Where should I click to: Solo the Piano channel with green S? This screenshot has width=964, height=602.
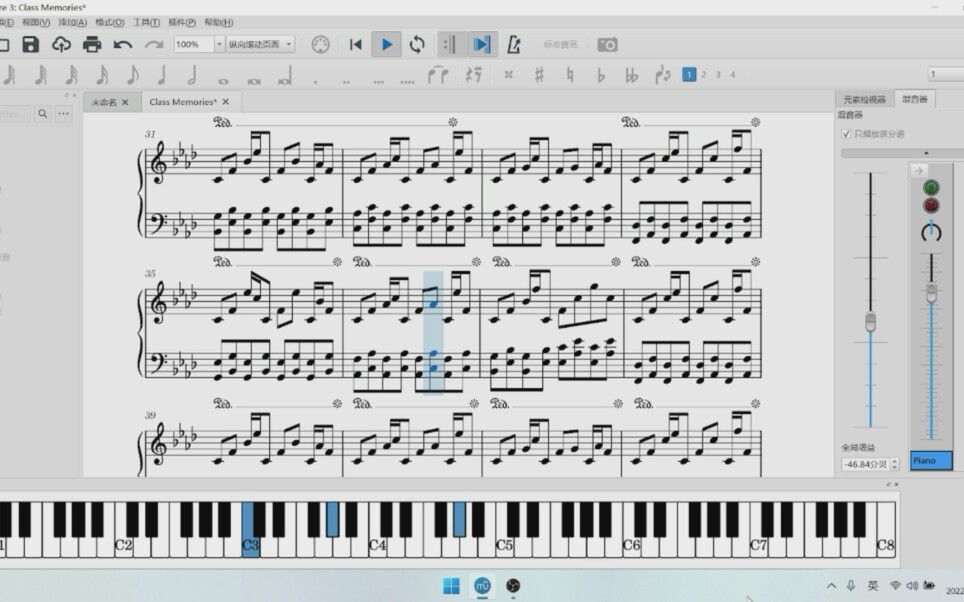tap(931, 188)
